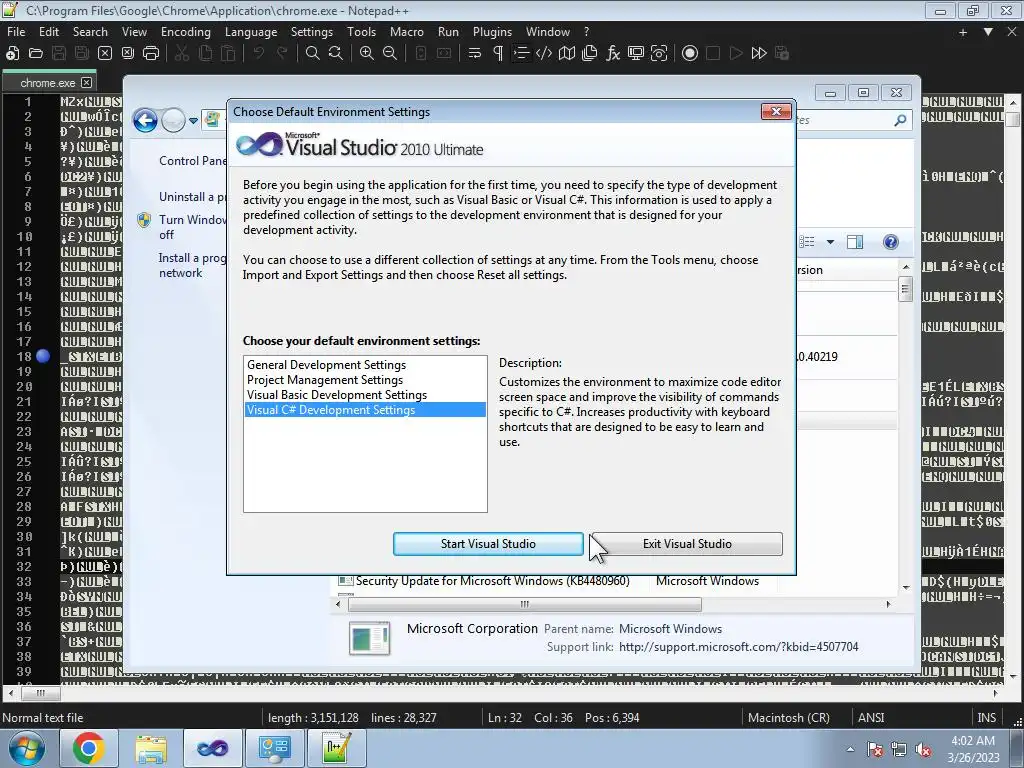Click the bookmark dot on line 18
Screen dimensions: 1024x768
click(43, 357)
